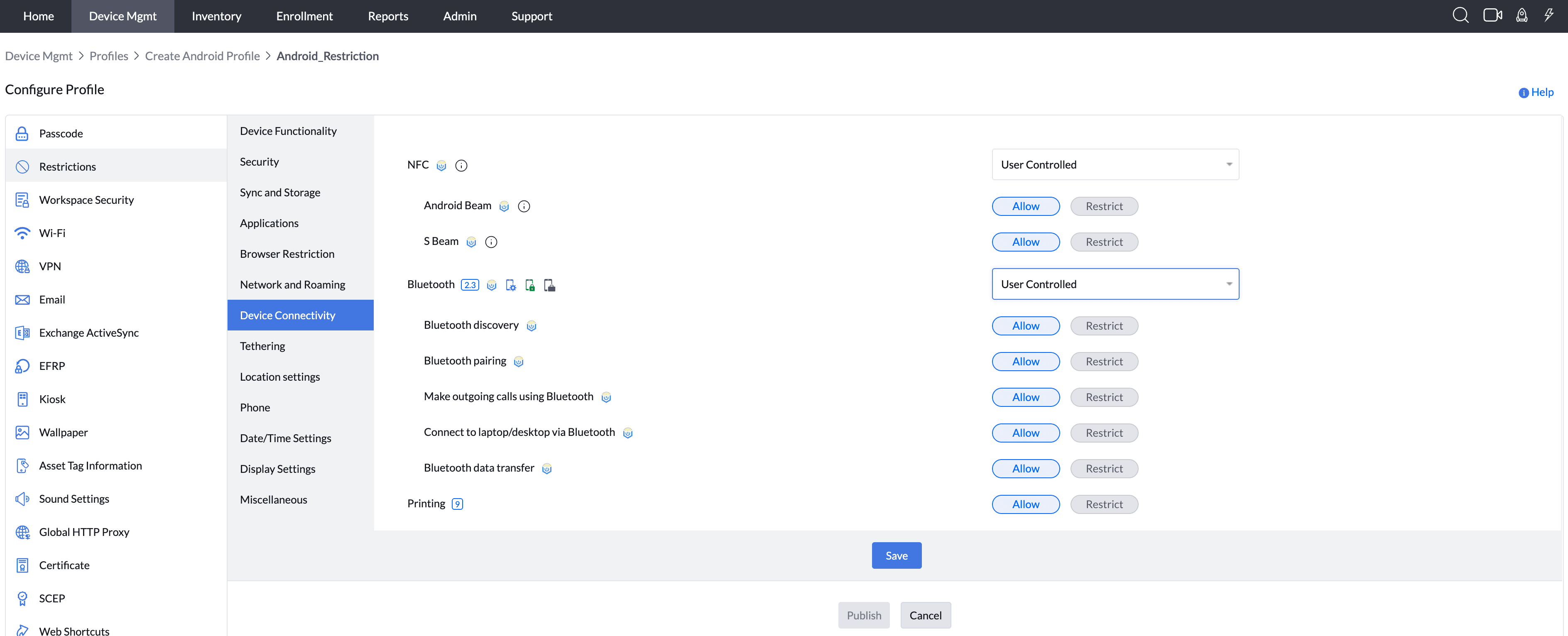Click the info icon beside Android Beam
The height and width of the screenshot is (636, 1568).
click(x=524, y=206)
